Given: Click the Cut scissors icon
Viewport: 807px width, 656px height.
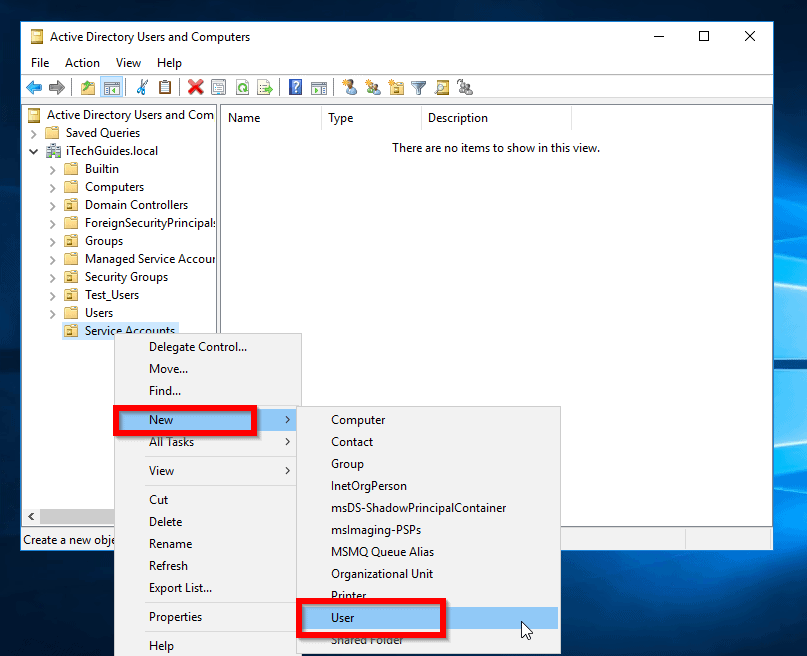Looking at the screenshot, I should [141, 87].
